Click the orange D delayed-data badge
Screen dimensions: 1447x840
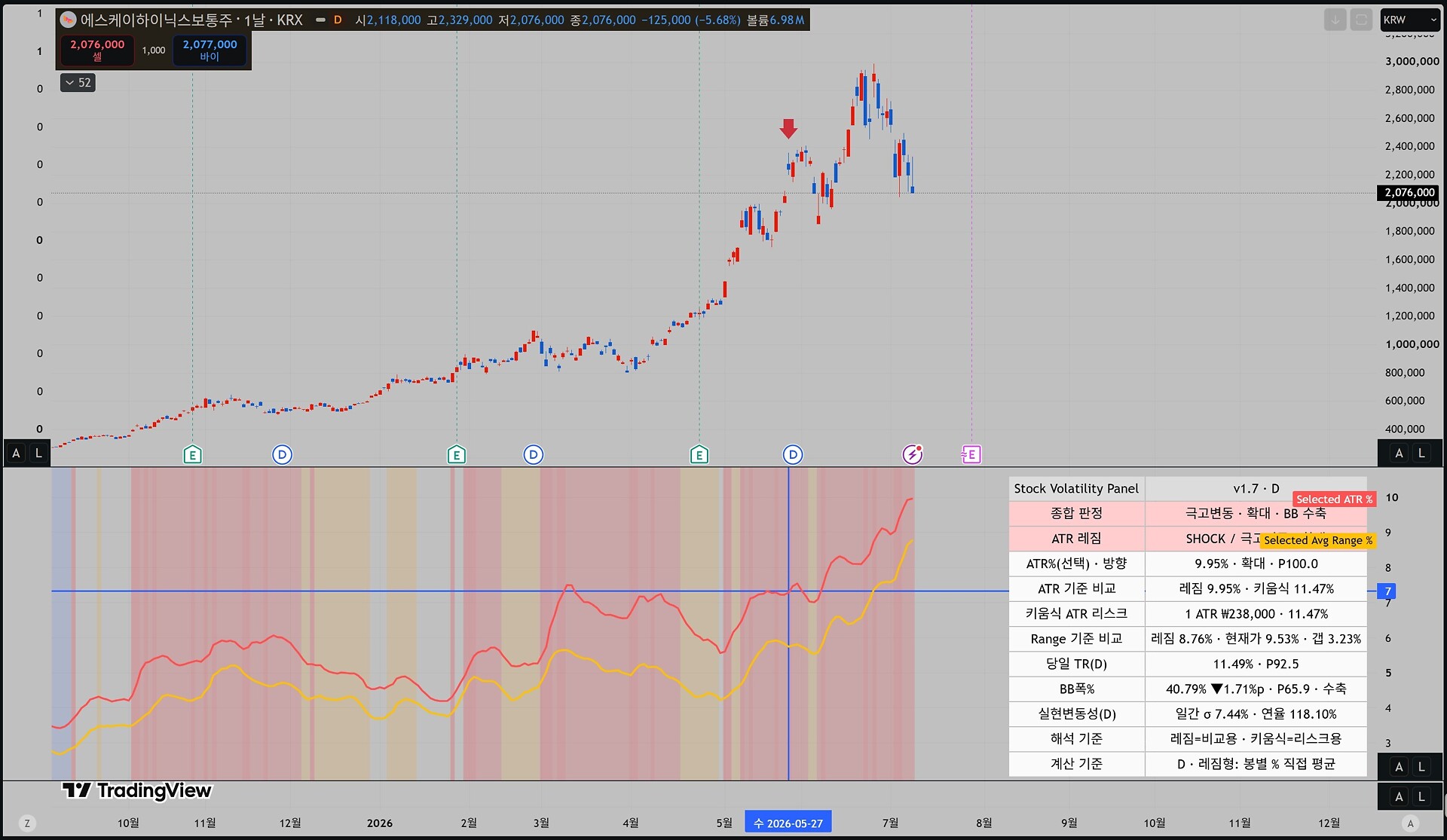tap(338, 20)
